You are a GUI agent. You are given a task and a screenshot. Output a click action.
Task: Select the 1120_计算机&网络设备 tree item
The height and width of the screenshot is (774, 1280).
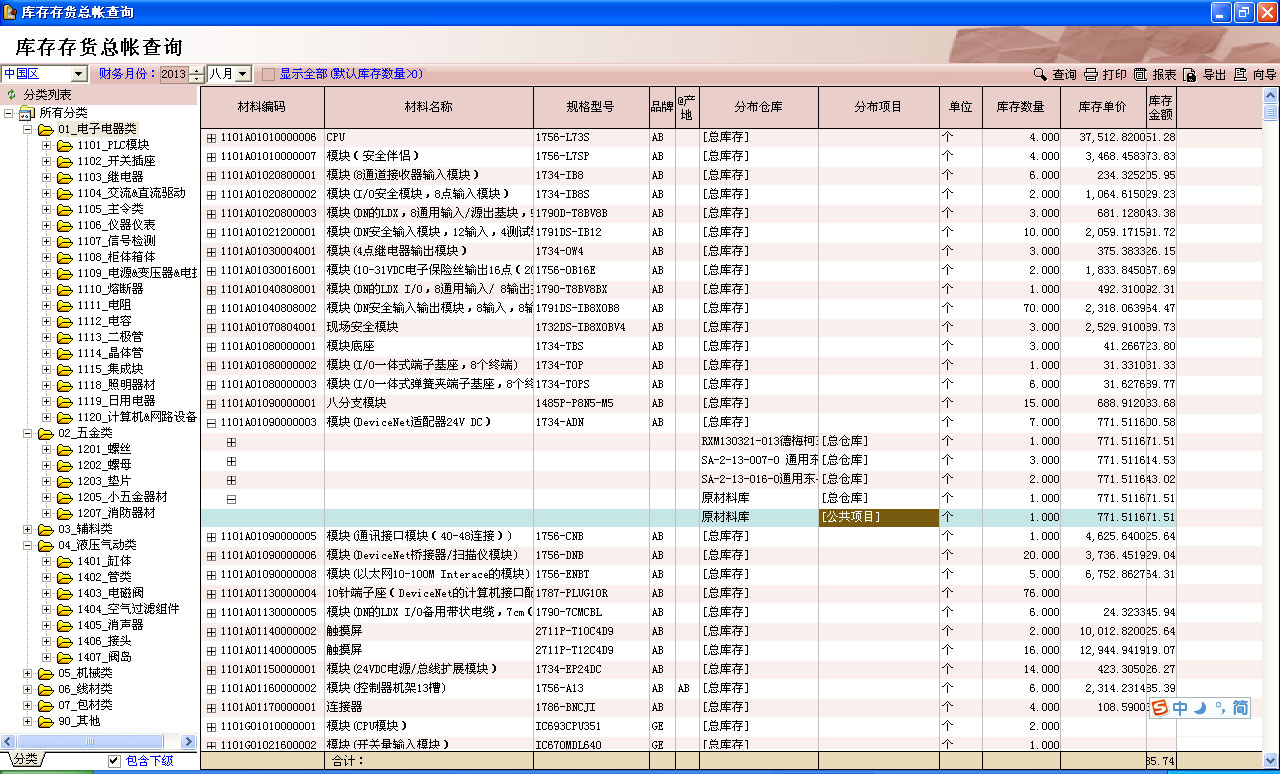coord(137,417)
